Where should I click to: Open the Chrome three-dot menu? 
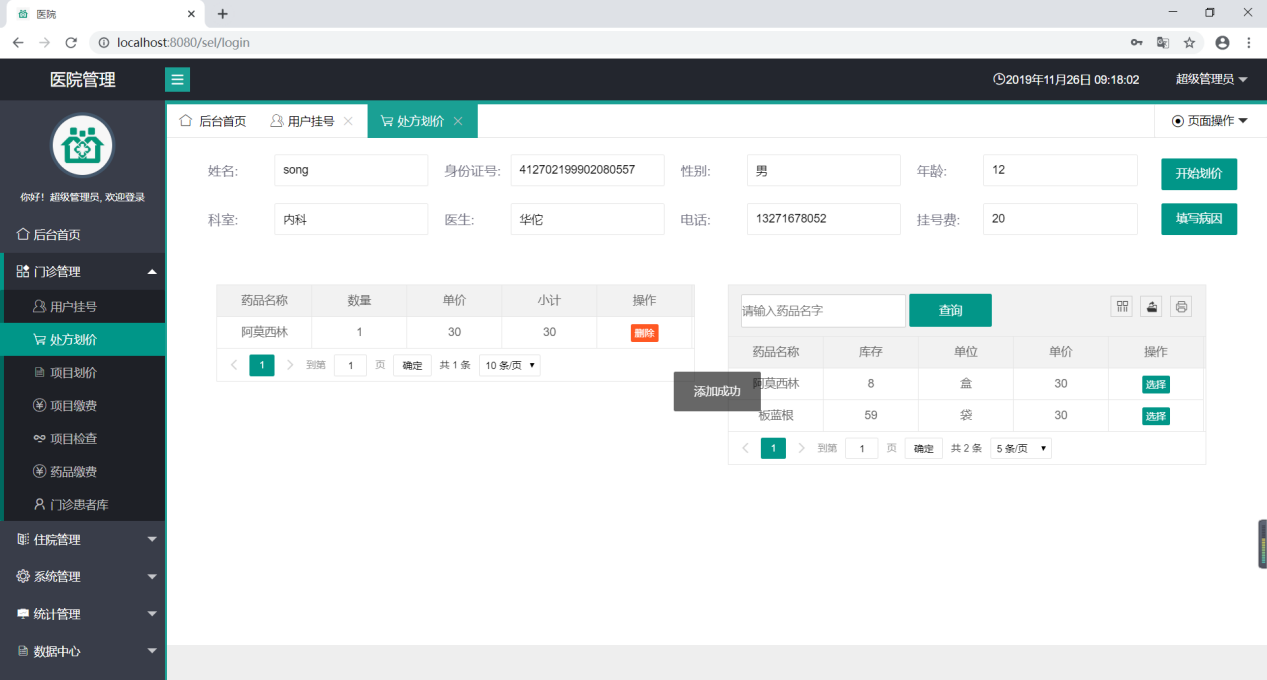coord(1249,43)
